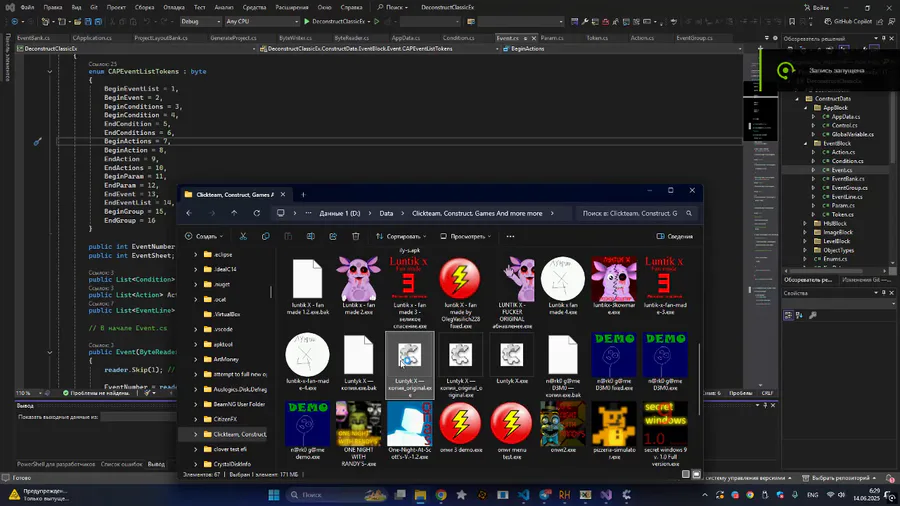Open Сортировать dropdown in Explorer
The image size is (900, 506).
pos(401,236)
